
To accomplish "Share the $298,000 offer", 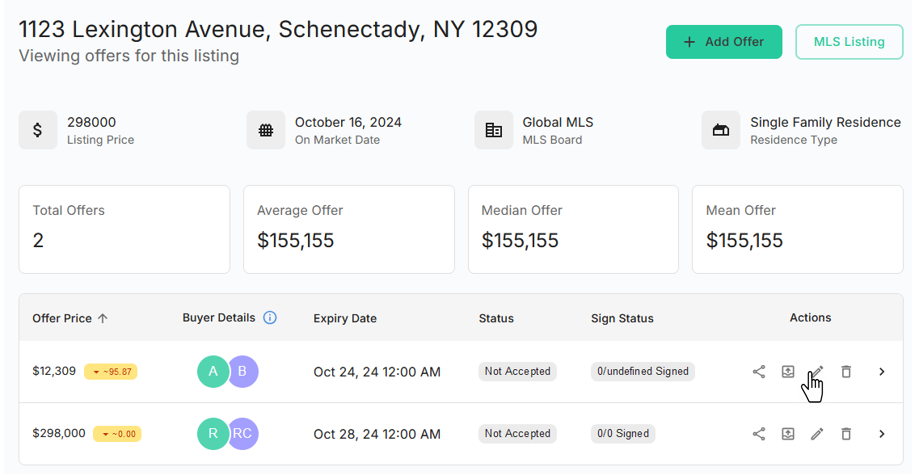I will tap(759, 434).
